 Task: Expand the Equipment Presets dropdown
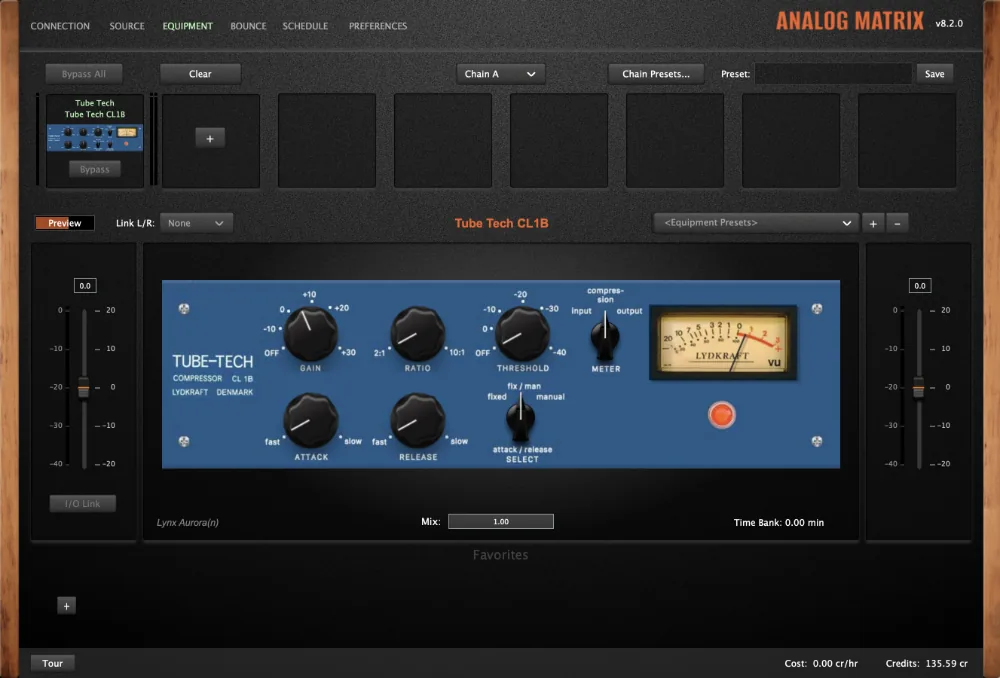click(x=756, y=223)
